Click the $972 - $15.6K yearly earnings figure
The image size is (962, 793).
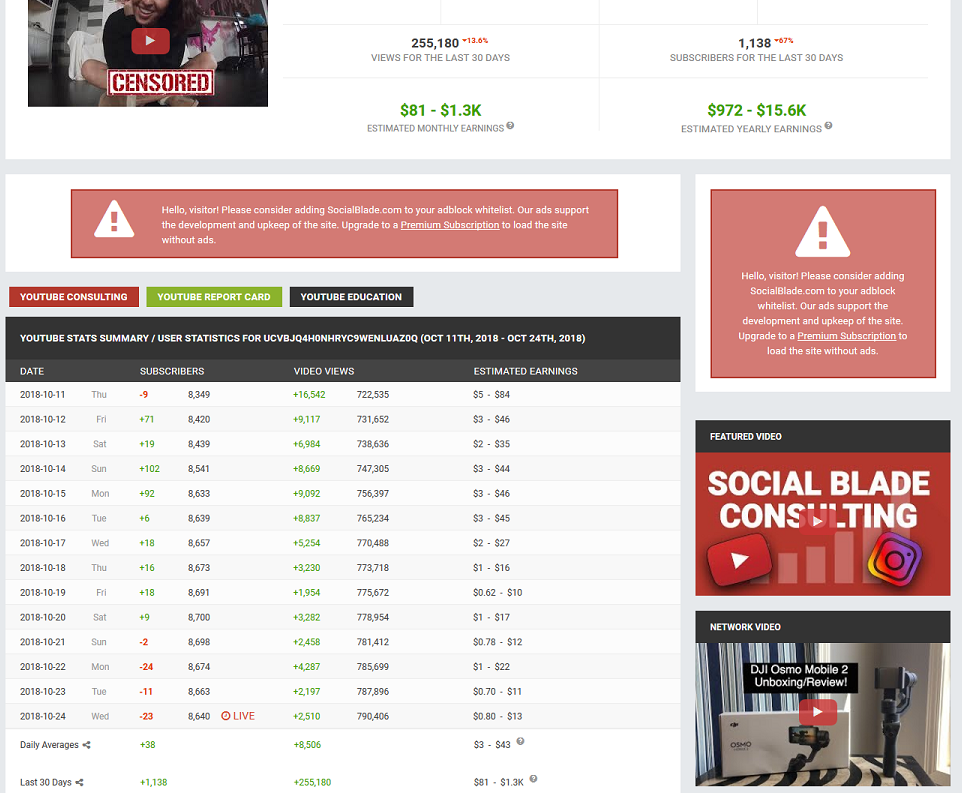756,110
